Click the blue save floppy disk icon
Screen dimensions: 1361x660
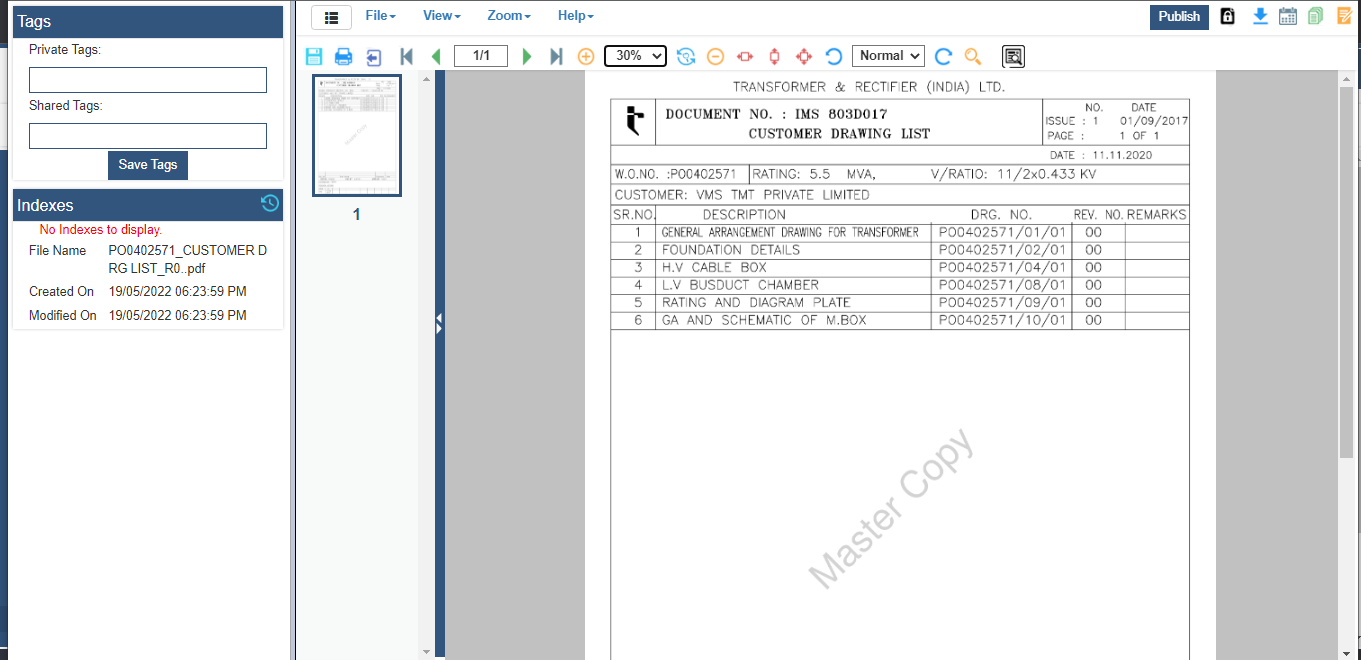pos(313,57)
